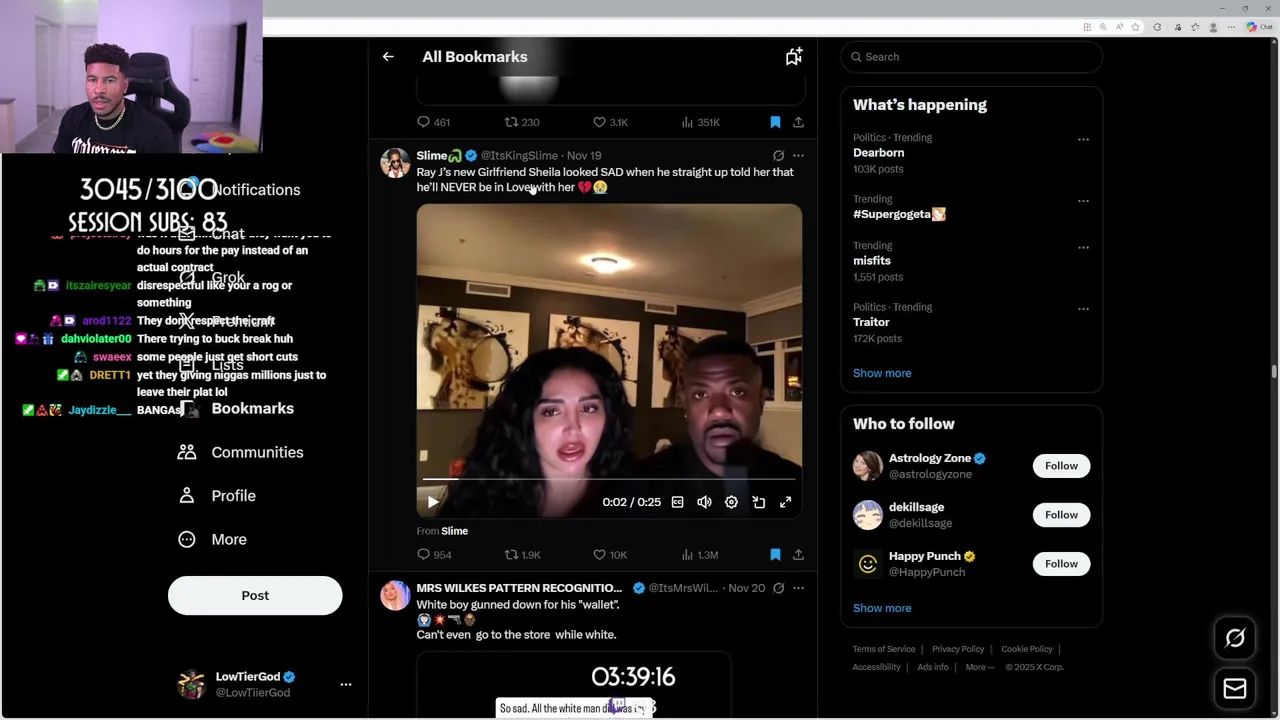The height and width of the screenshot is (720, 1280).
Task: Open the Notifications menu item
Action: pos(240,190)
